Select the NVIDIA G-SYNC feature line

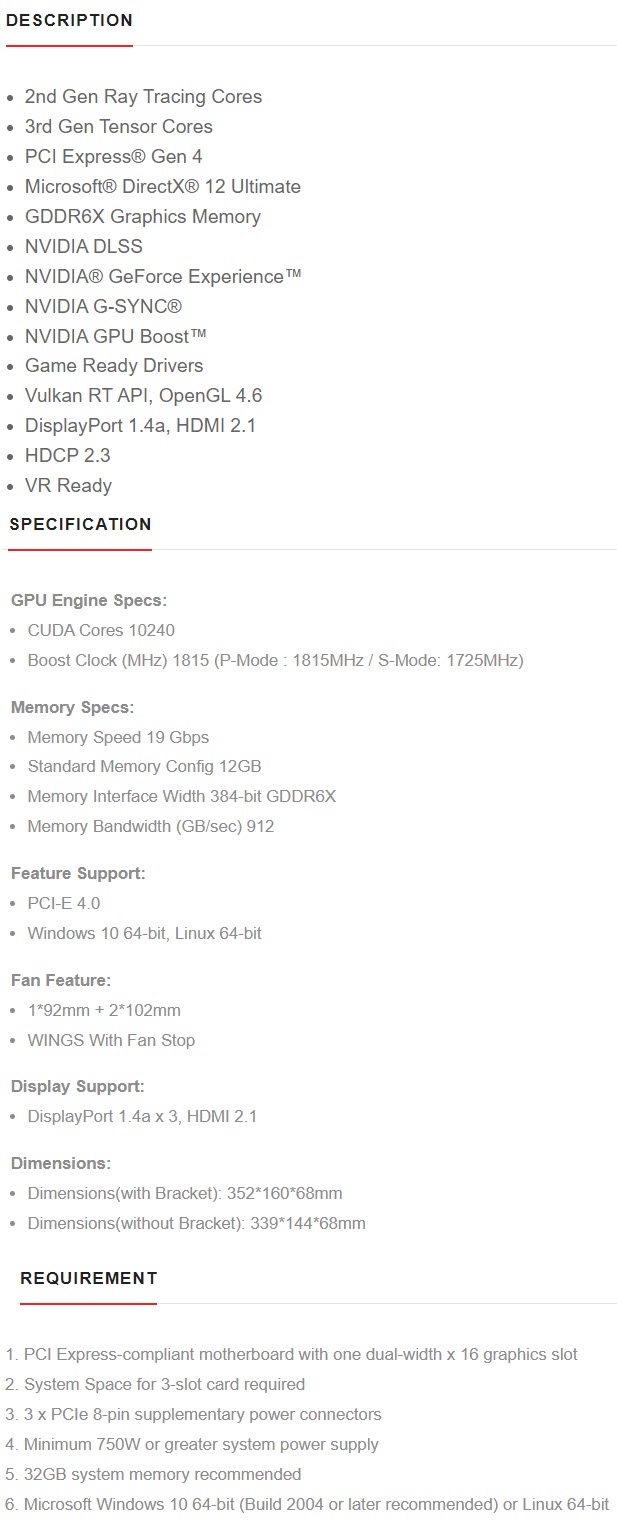pos(103,306)
